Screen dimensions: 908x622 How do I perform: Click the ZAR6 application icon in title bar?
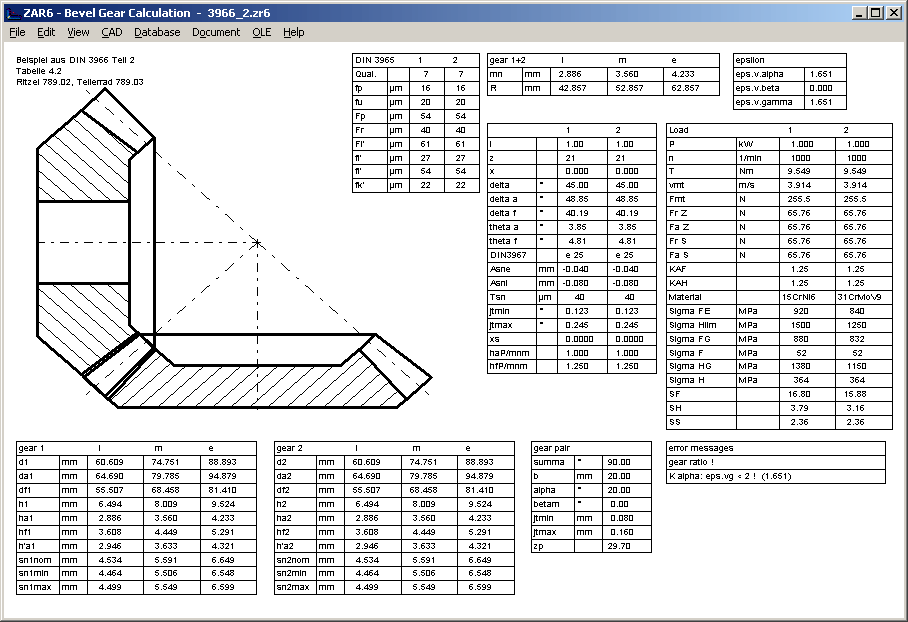click(x=12, y=12)
